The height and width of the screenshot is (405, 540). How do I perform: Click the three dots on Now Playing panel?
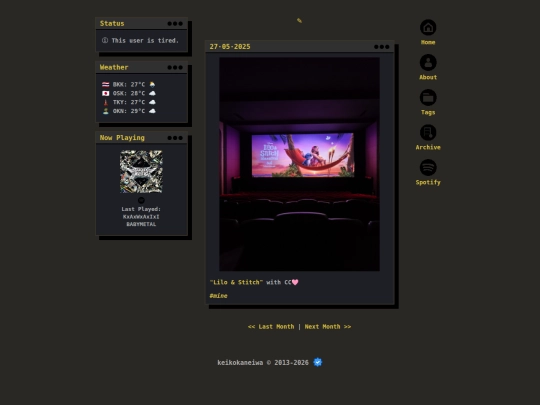(x=175, y=138)
